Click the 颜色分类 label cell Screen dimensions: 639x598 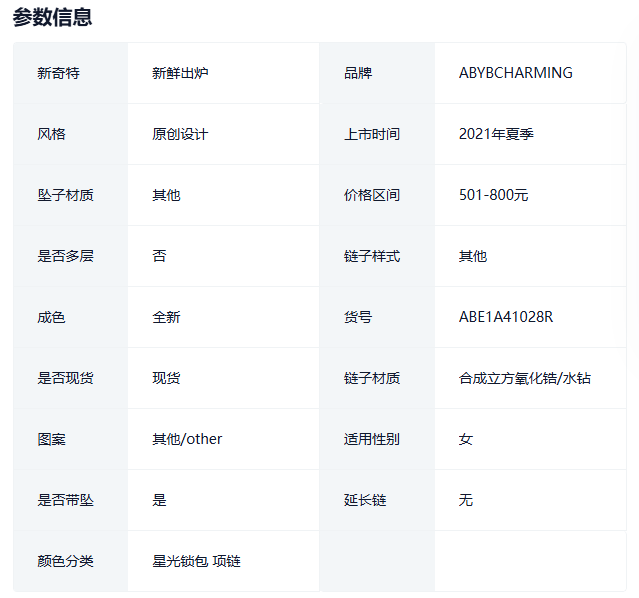pyautogui.click(x=65, y=561)
